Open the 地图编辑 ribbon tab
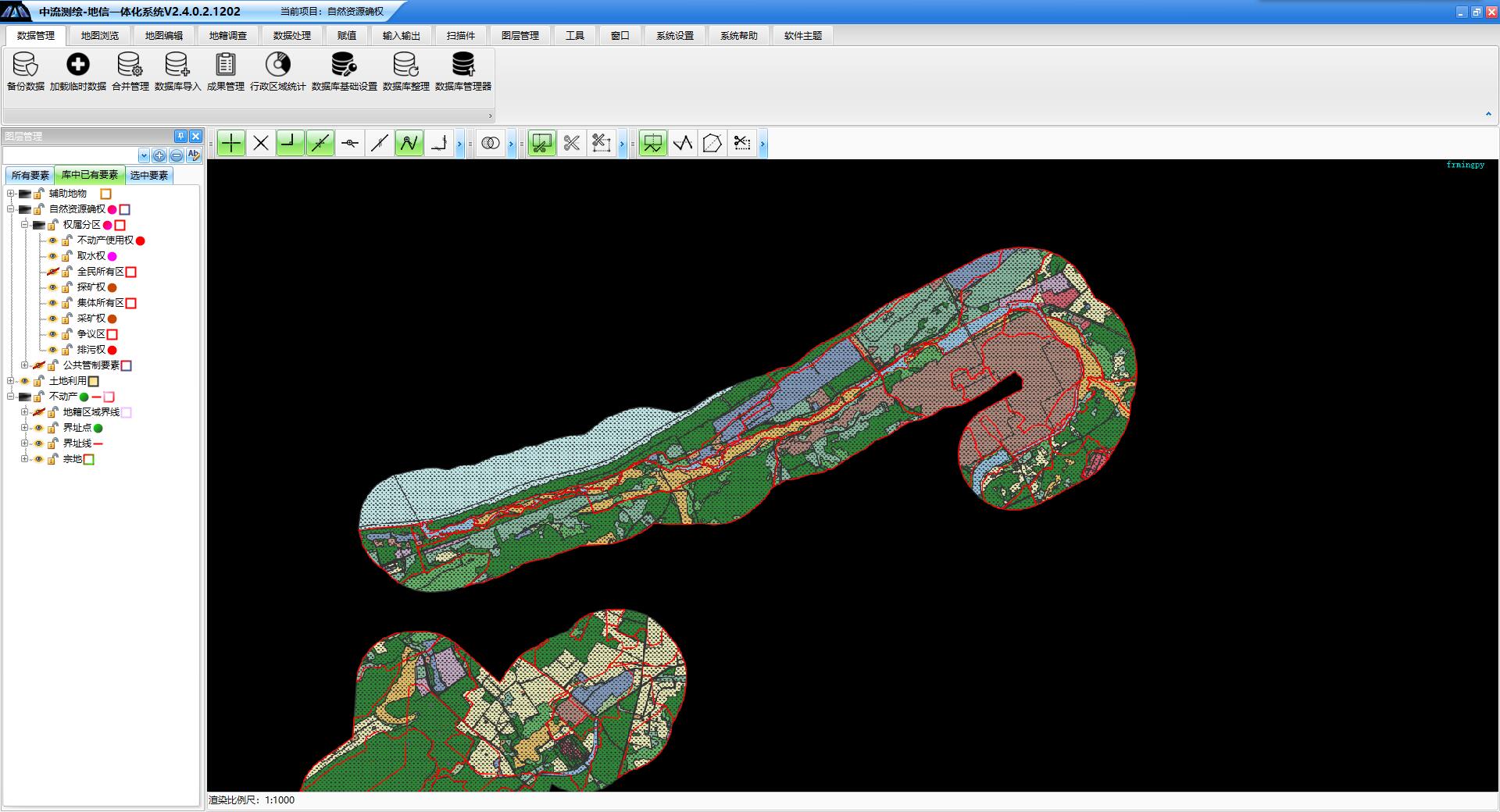The image size is (1500, 812). pyautogui.click(x=164, y=36)
